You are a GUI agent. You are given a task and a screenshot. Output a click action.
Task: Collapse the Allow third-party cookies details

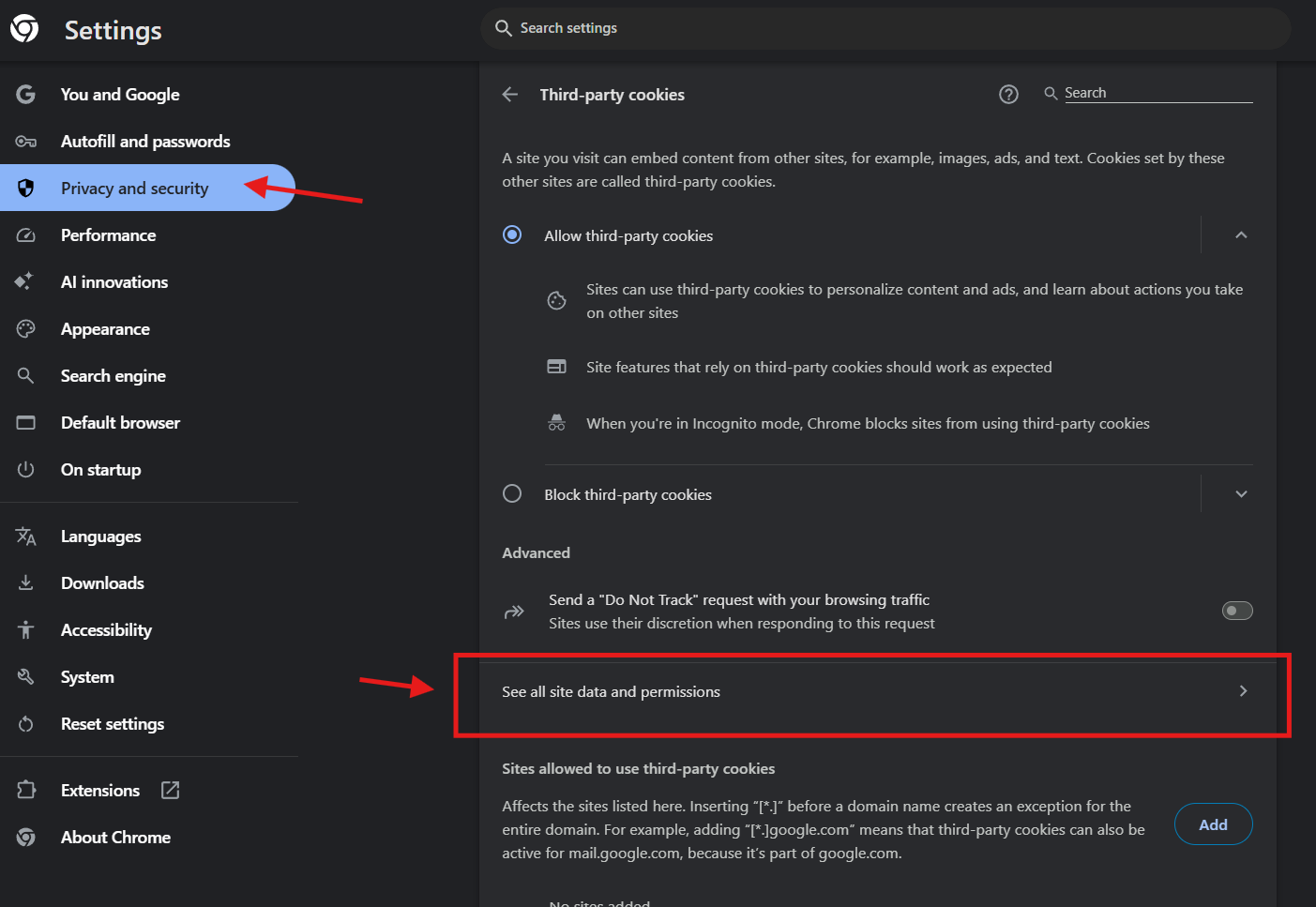[1241, 235]
